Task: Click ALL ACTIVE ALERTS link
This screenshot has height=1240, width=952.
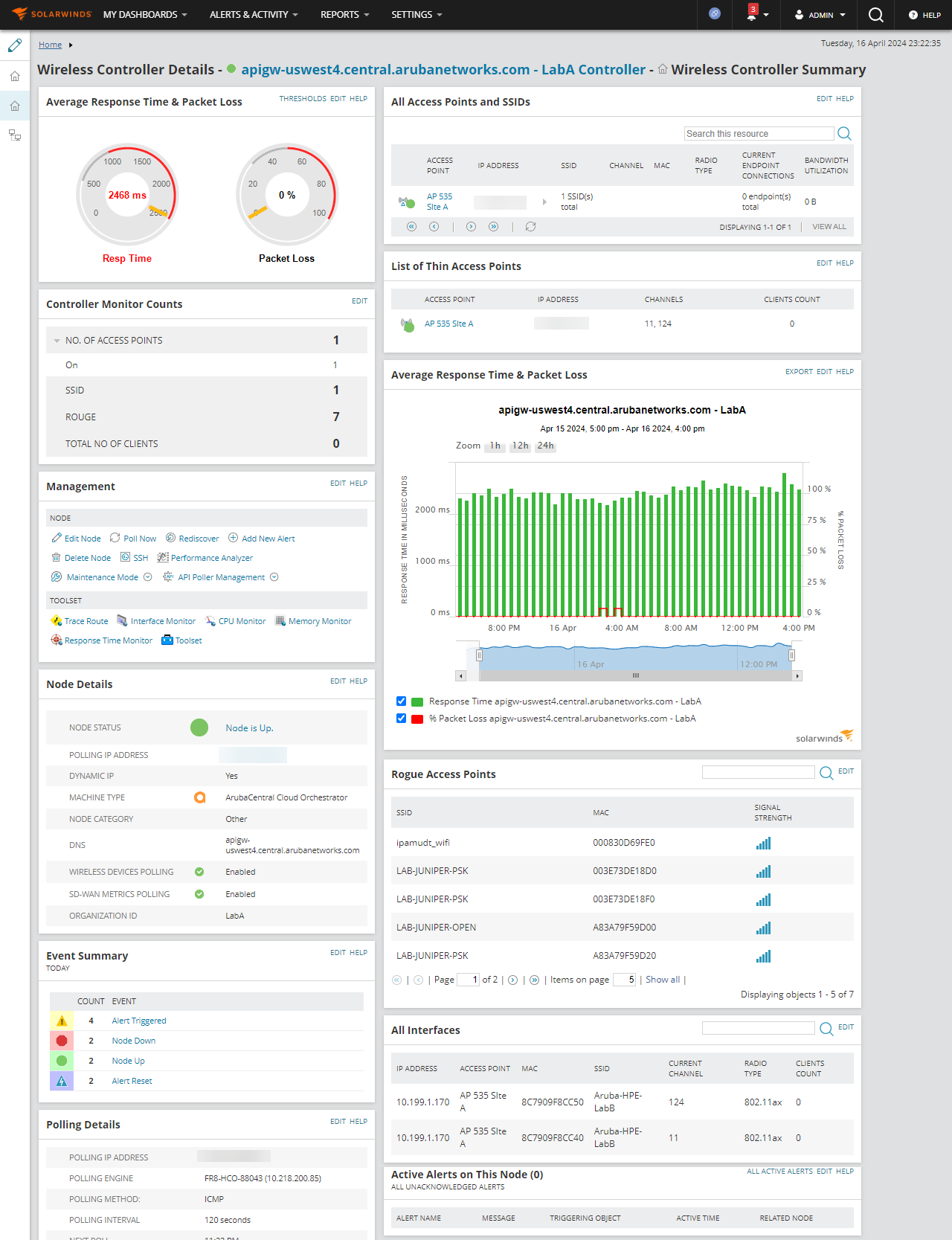Action: [x=779, y=1171]
